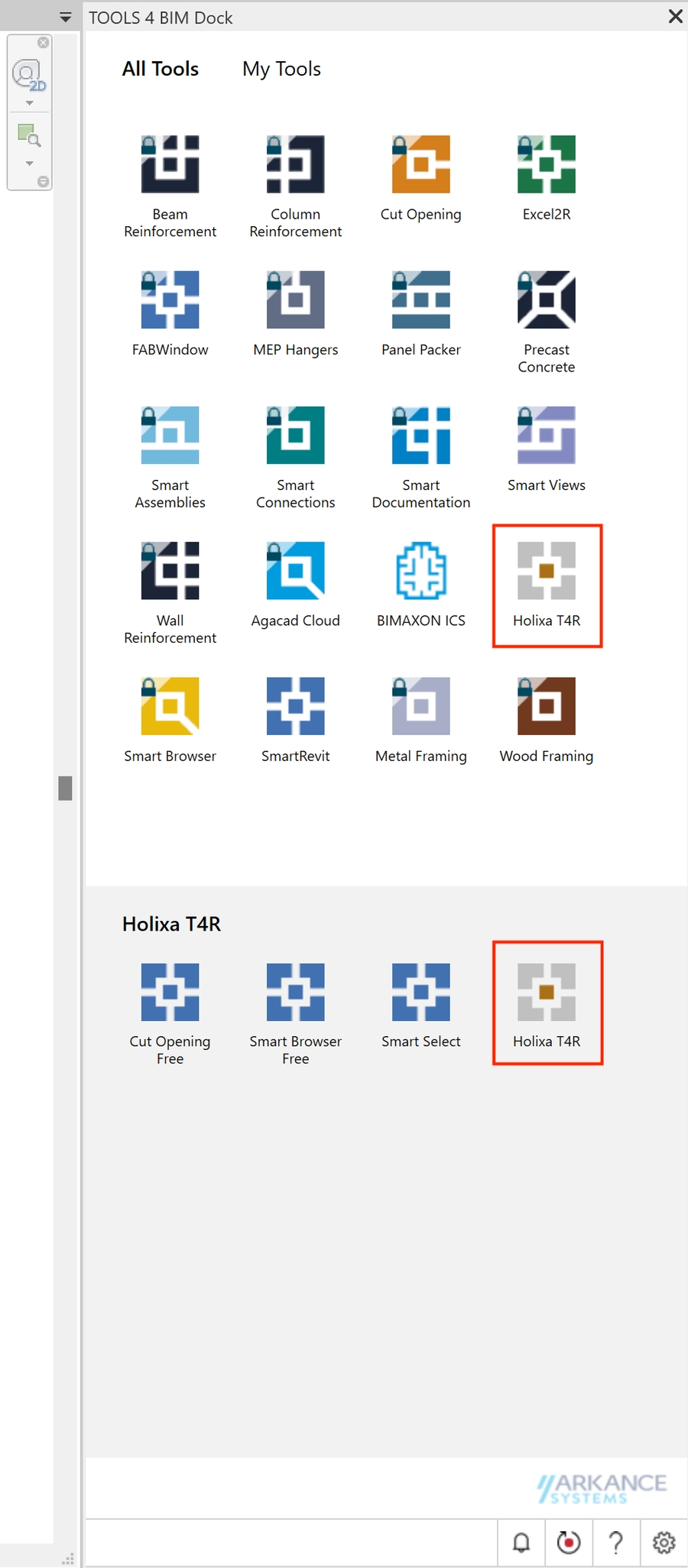Select the MEP Hangers tool
This screenshot has width=688, height=1568.
tap(295, 300)
